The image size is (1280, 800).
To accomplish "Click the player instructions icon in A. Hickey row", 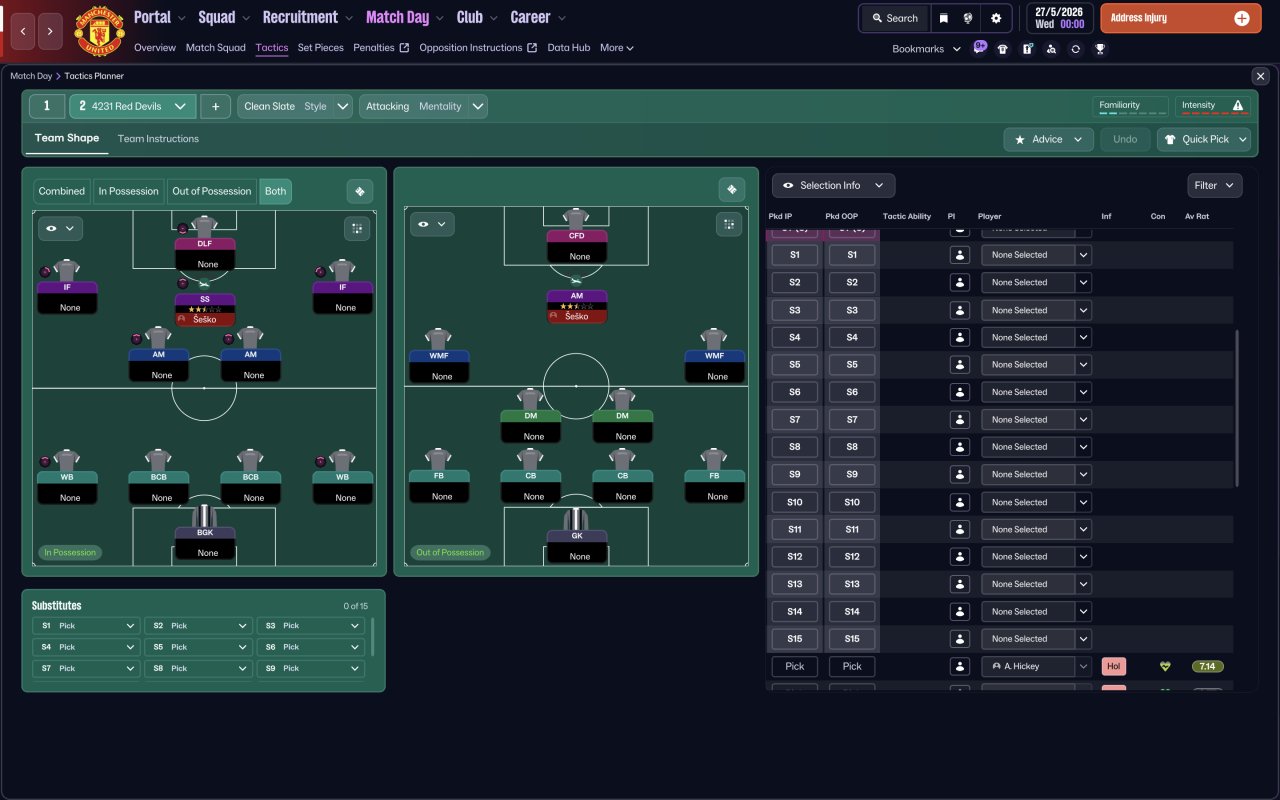I will tap(960, 666).
